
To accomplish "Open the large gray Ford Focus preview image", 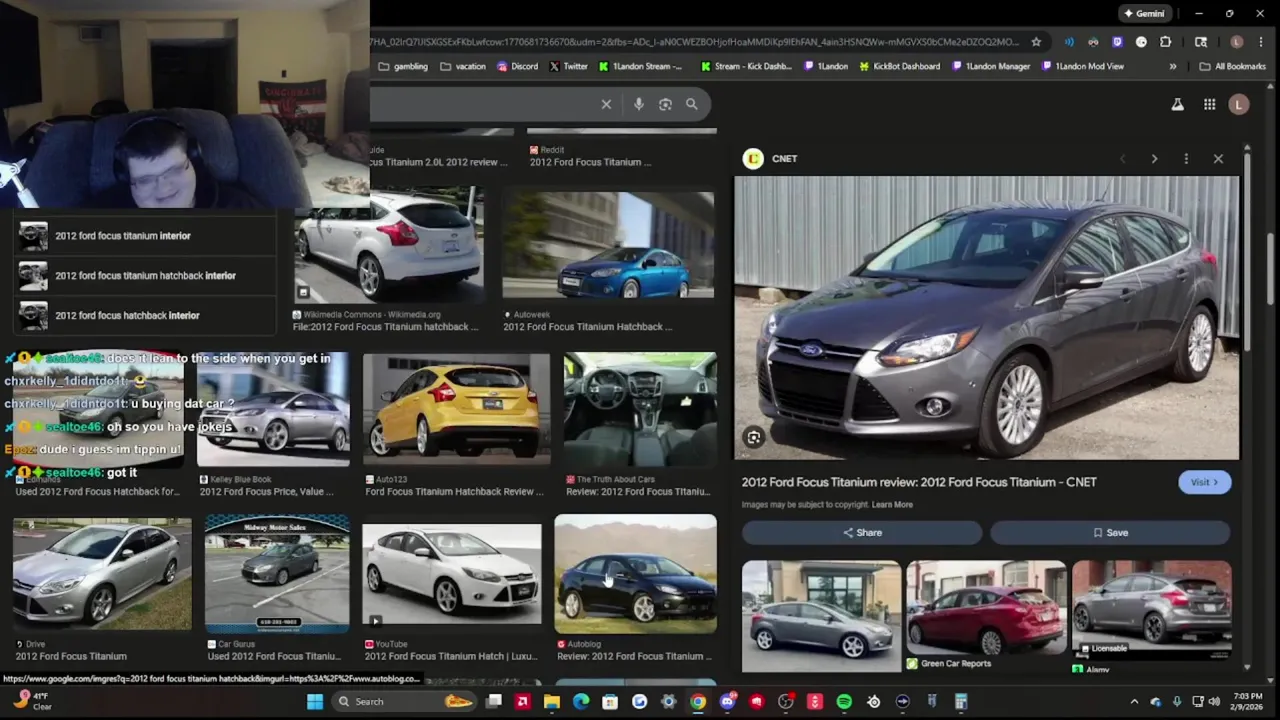I will [x=987, y=318].
